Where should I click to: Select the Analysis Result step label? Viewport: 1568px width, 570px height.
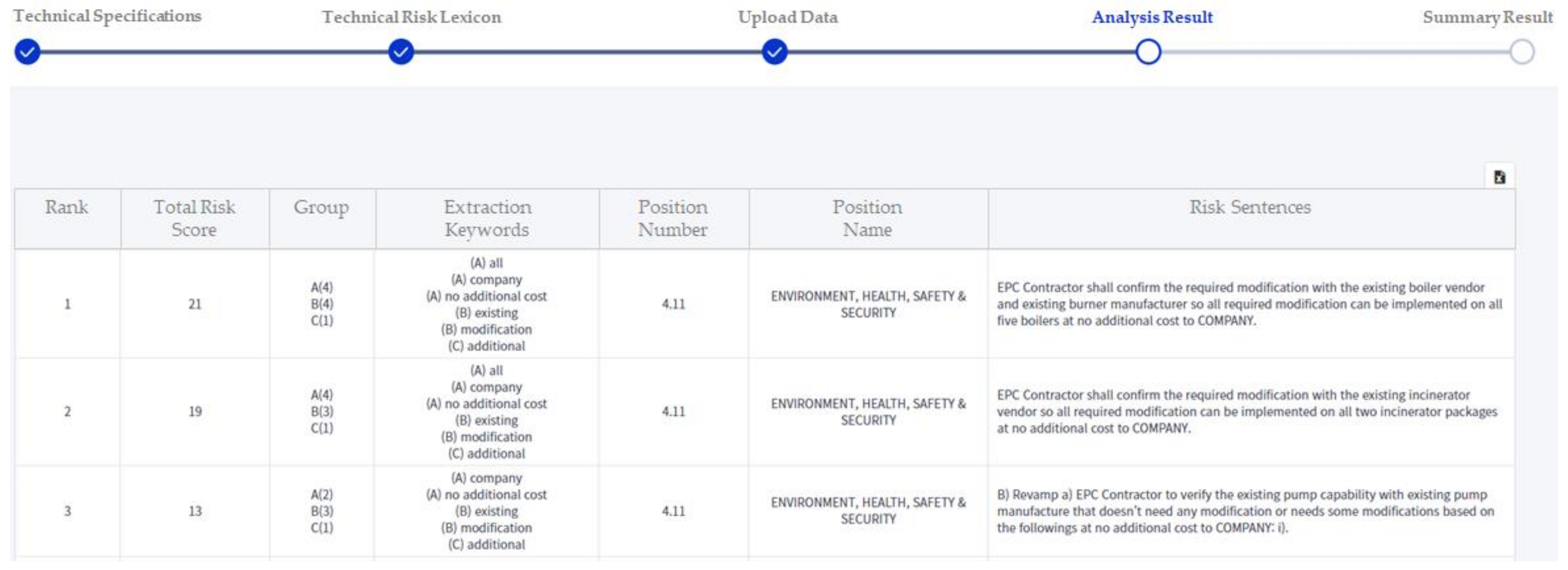1152,17
